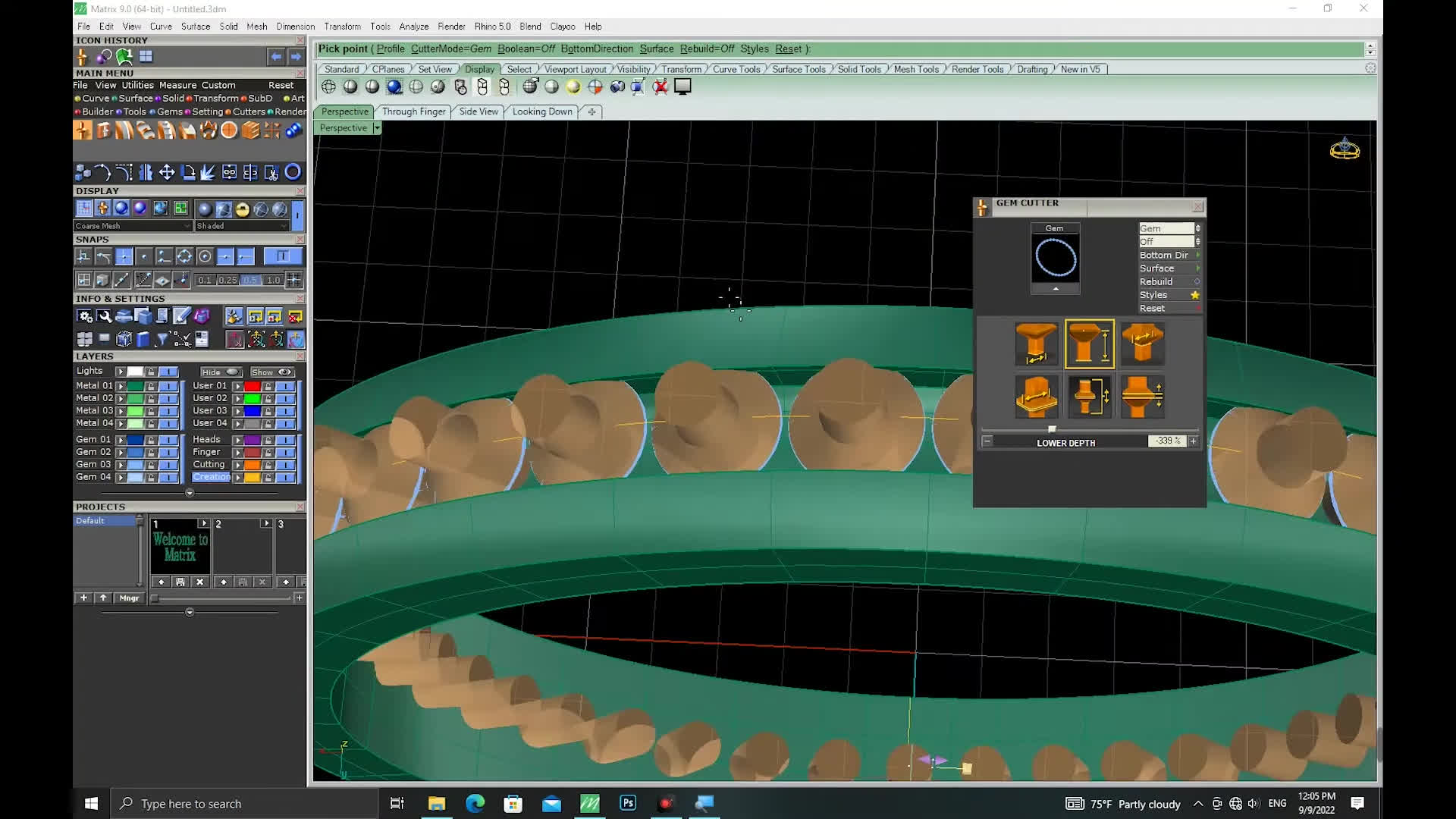Open the Shaded display mode dropdown
The image size is (1456, 819).
pyautogui.click(x=242, y=226)
